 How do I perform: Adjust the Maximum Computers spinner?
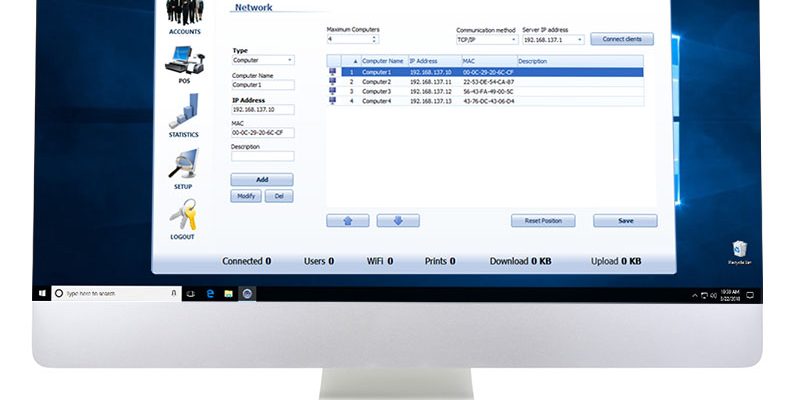click(x=375, y=40)
